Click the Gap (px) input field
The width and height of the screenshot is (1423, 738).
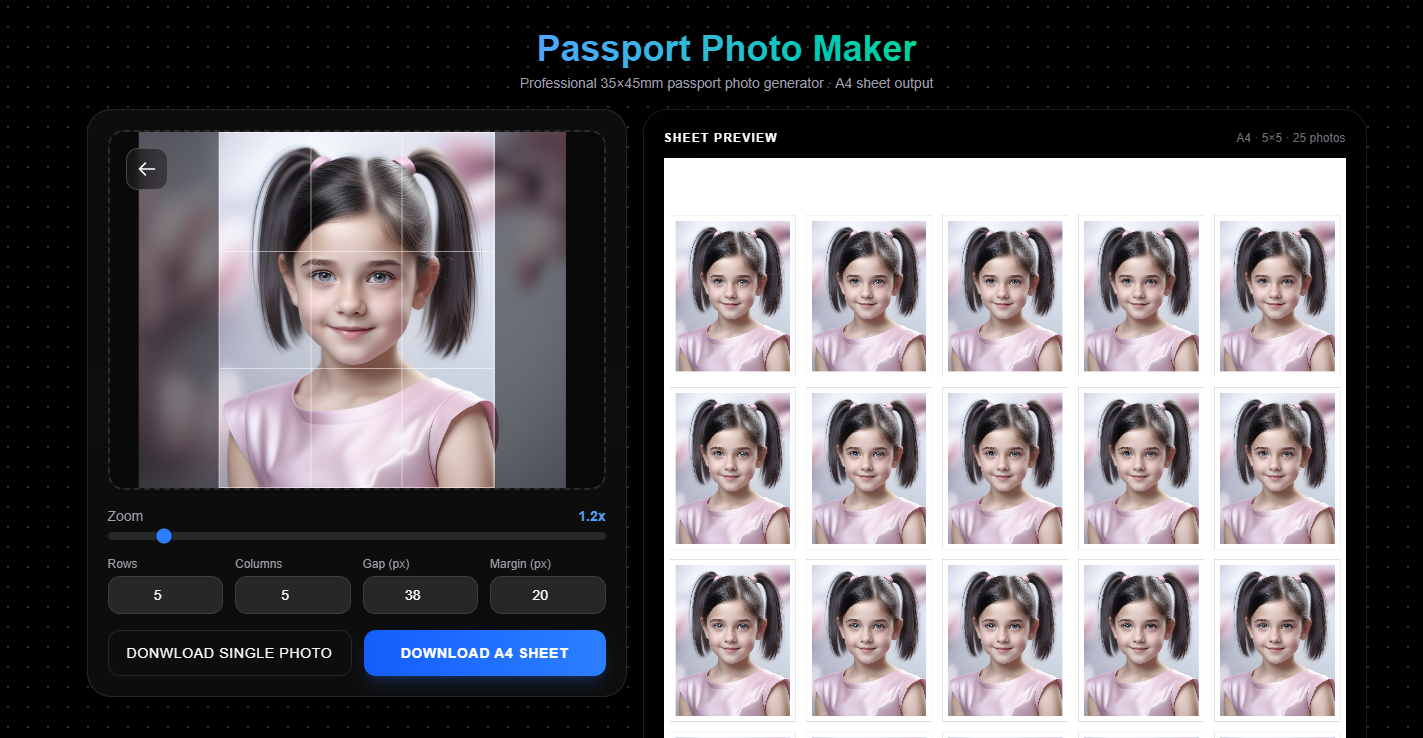[420, 594]
